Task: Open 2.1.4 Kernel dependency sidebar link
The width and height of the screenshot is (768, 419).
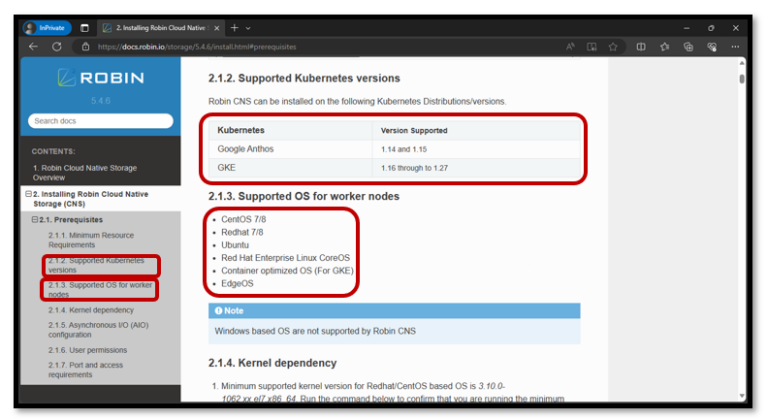Action: pos(91,310)
